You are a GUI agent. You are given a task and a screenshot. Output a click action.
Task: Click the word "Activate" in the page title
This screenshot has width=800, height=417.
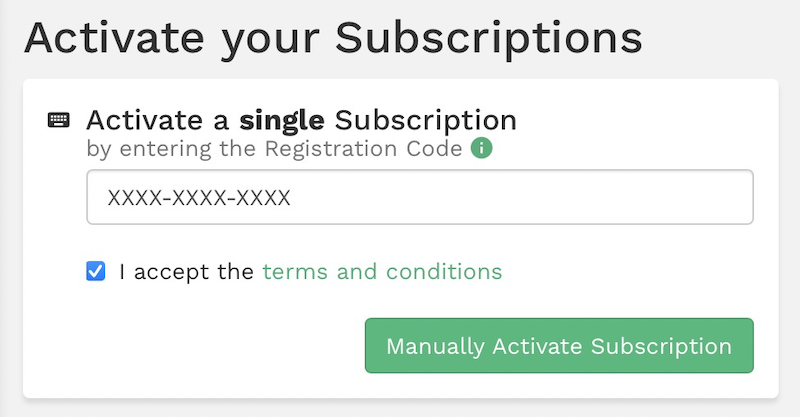tap(117, 38)
